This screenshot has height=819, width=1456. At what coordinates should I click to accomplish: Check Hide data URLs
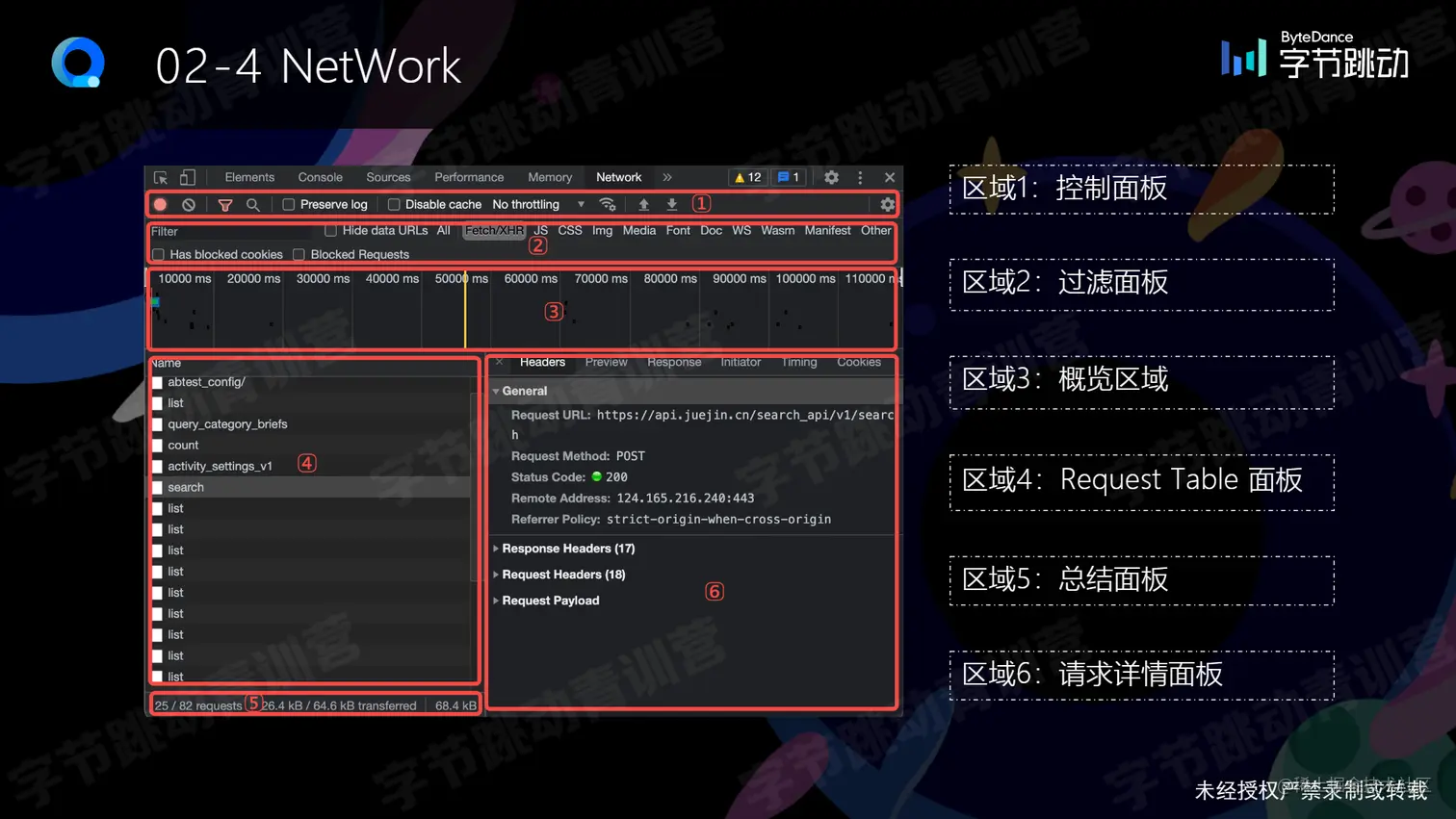(x=330, y=230)
